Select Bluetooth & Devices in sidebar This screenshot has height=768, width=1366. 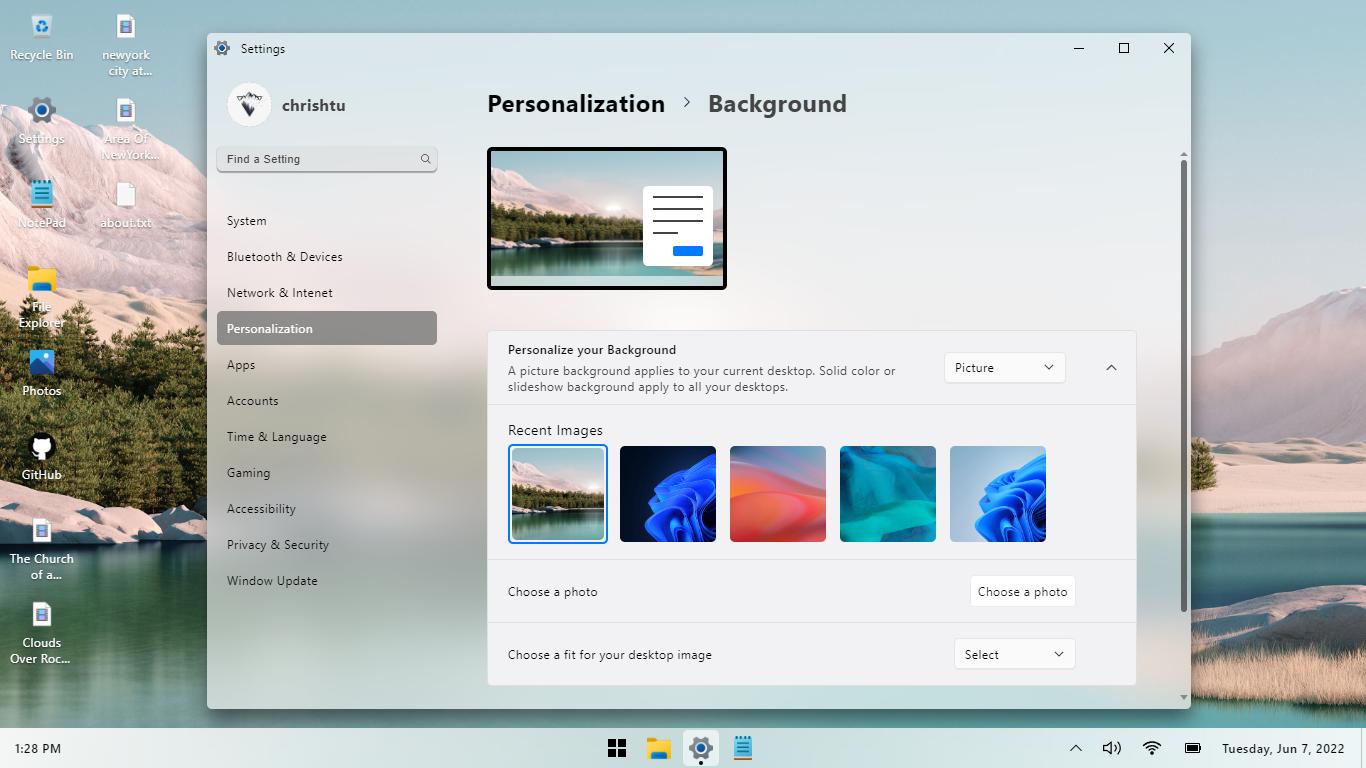(285, 257)
